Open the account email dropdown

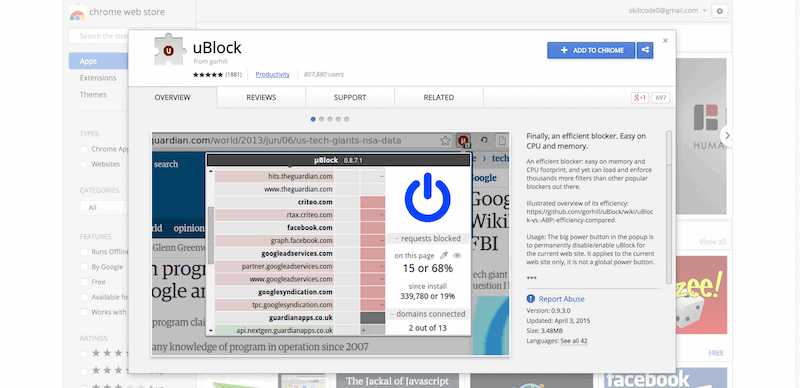(668, 11)
